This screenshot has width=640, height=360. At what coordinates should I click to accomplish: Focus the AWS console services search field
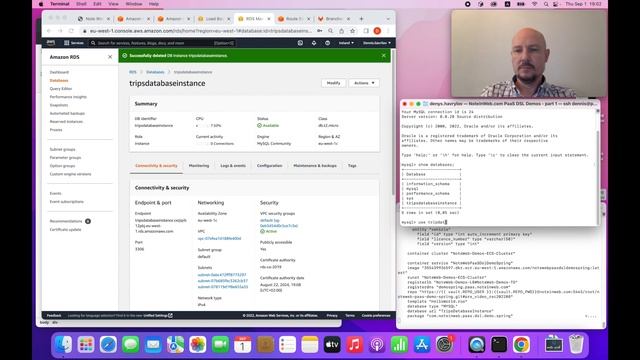(162, 43)
